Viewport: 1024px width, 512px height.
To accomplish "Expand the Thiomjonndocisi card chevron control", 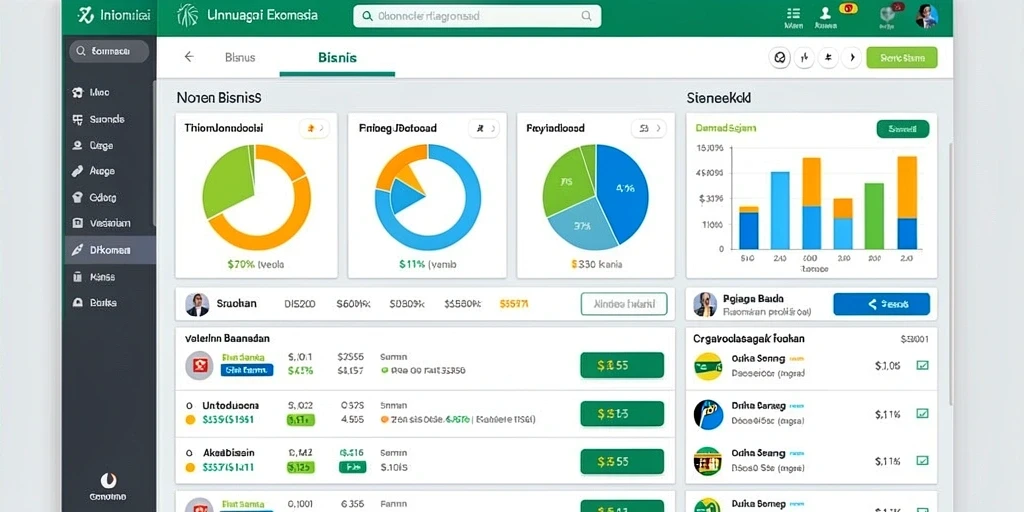I will point(314,129).
